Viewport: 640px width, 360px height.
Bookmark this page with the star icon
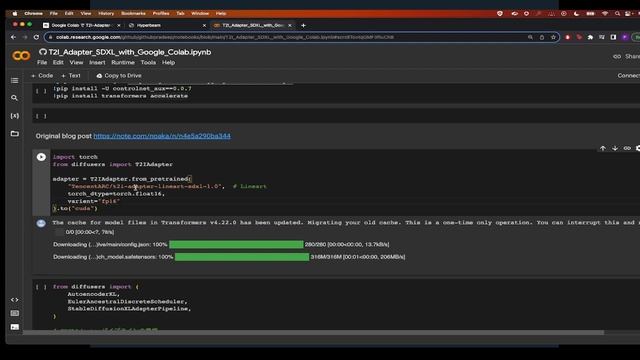coord(553,37)
